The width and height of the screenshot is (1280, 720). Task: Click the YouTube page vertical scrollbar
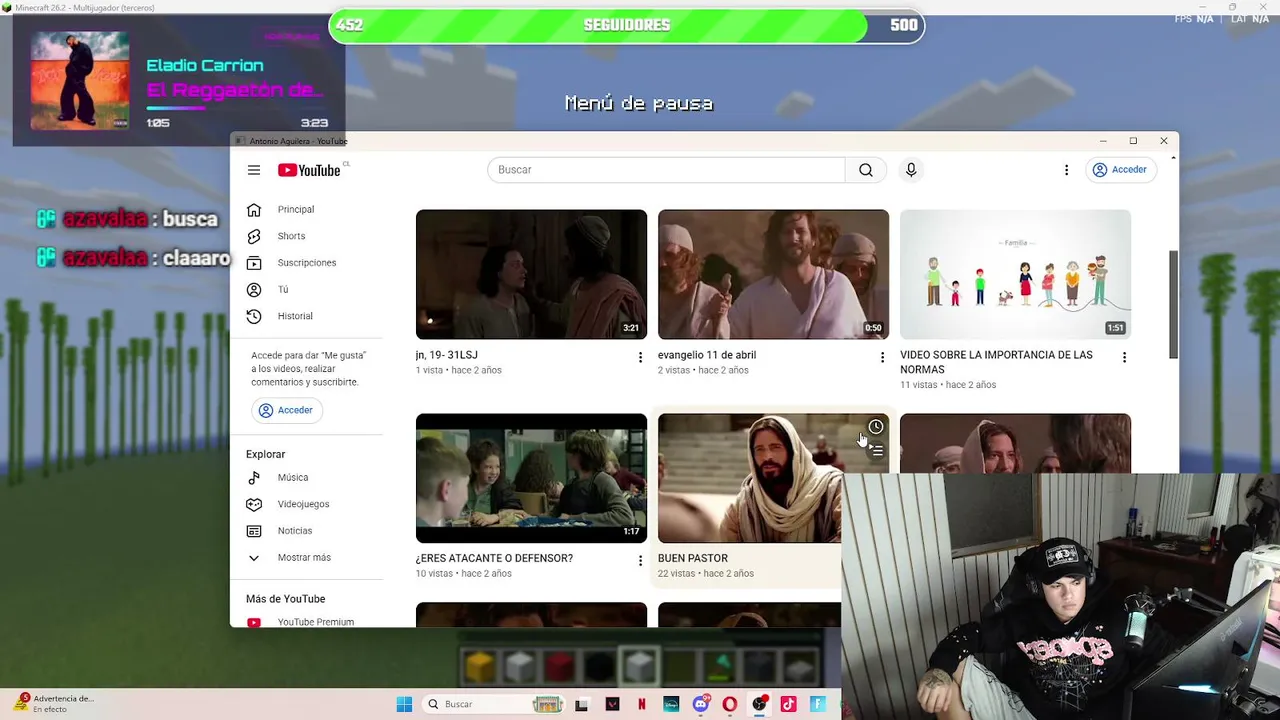pyautogui.click(x=1173, y=304)
